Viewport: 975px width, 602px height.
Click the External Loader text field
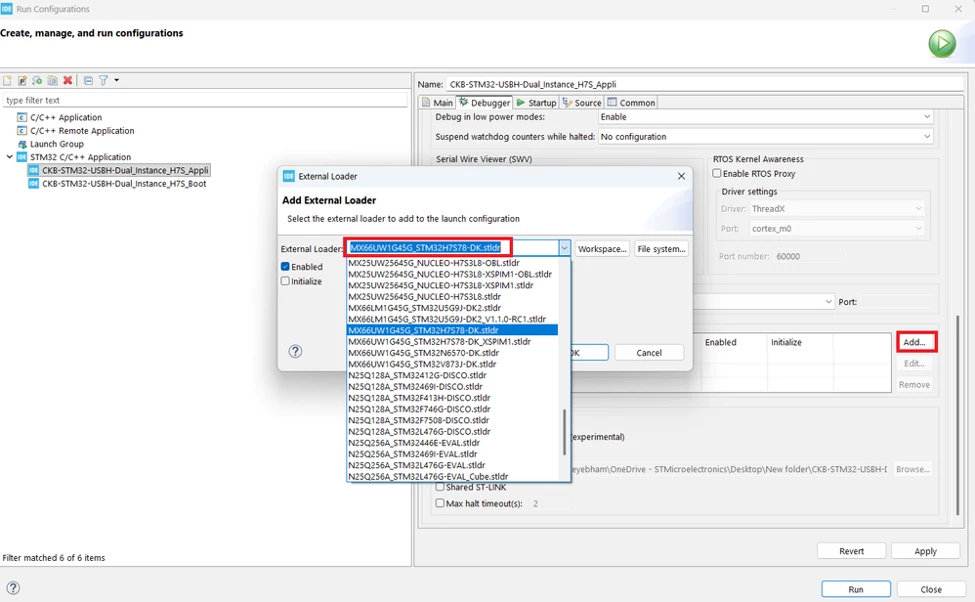[453, 248]
